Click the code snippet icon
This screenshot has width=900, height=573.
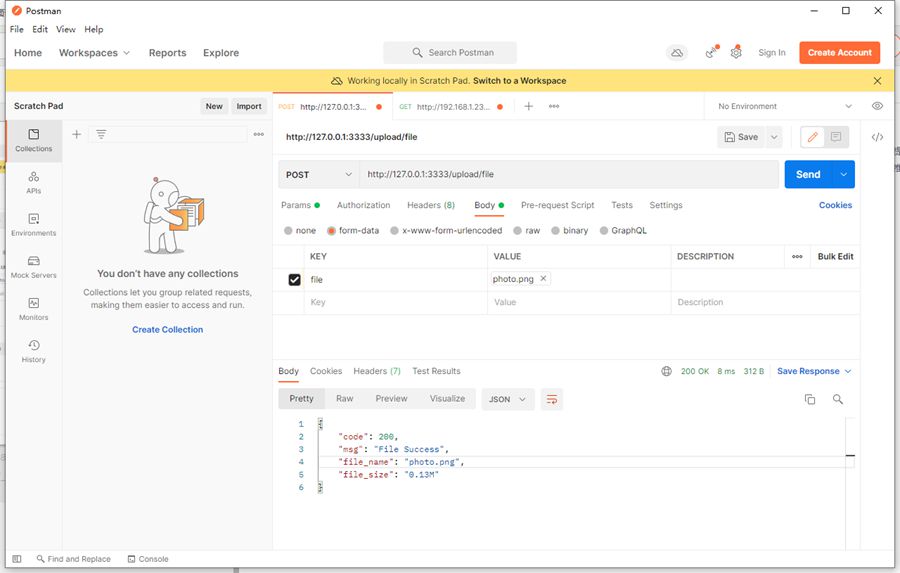pyautogui.click(x=877, y=137)
